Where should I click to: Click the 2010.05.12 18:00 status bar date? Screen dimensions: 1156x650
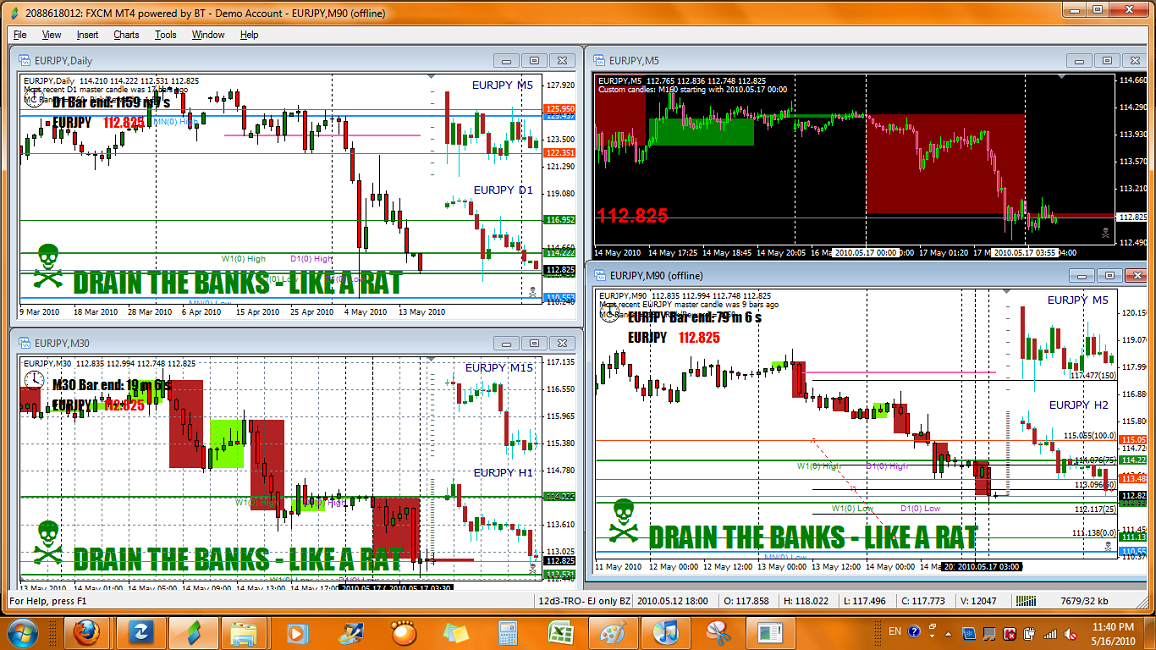click(672, 601)
